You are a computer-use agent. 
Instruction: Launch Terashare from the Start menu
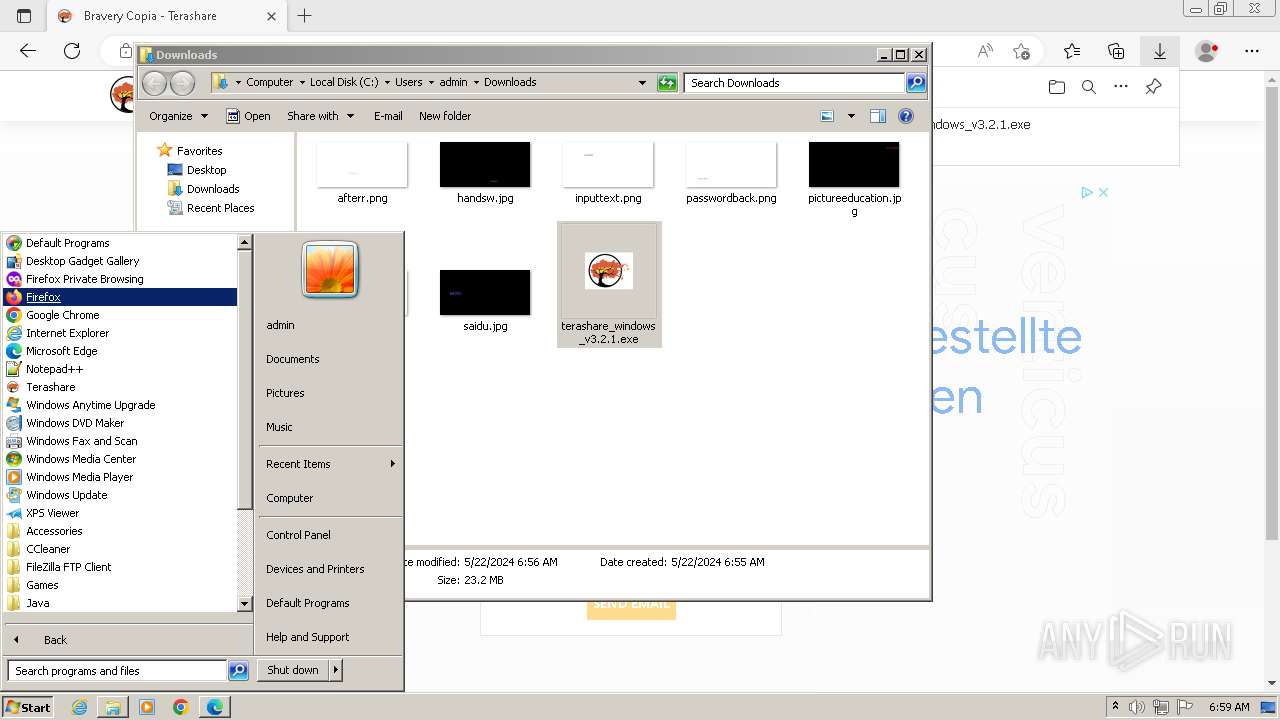120,387
